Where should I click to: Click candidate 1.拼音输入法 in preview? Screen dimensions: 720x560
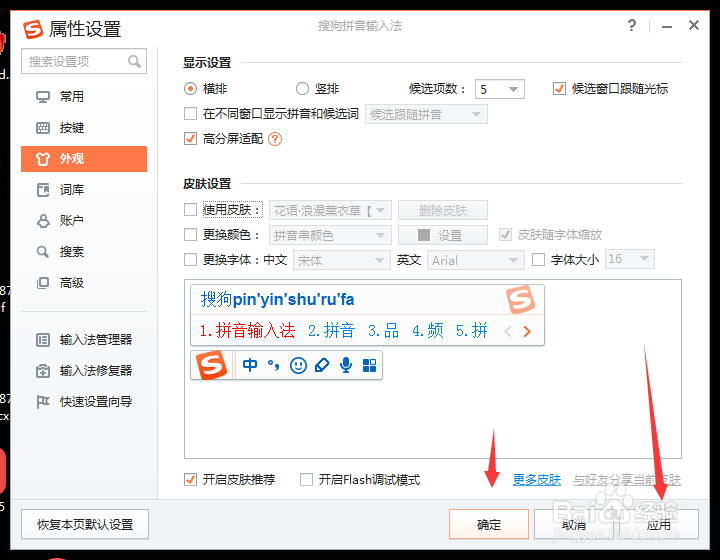point(247,330)
